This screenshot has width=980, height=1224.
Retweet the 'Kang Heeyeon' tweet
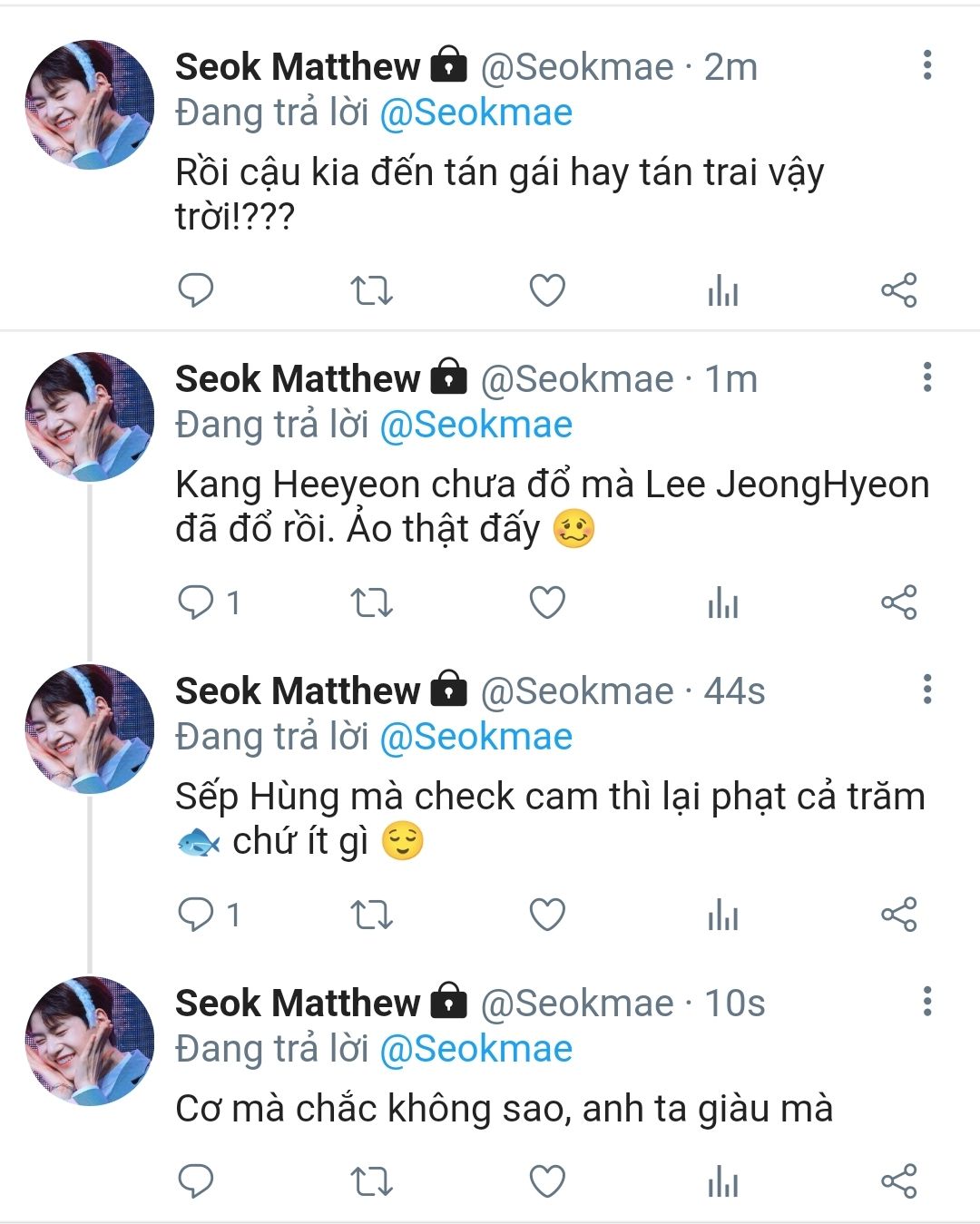click(x=371, y=602)
